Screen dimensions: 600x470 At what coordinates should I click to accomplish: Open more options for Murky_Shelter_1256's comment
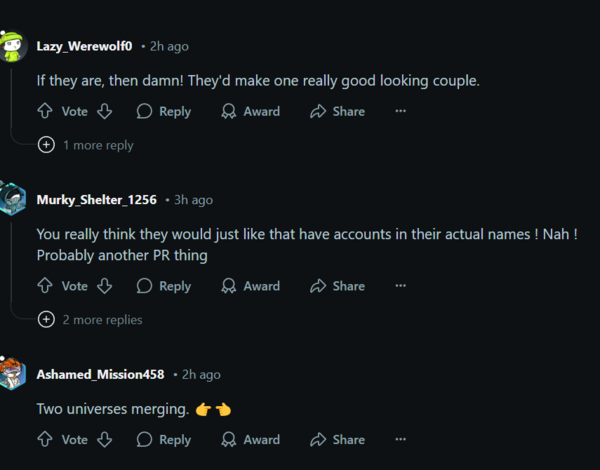pos(401,286)
